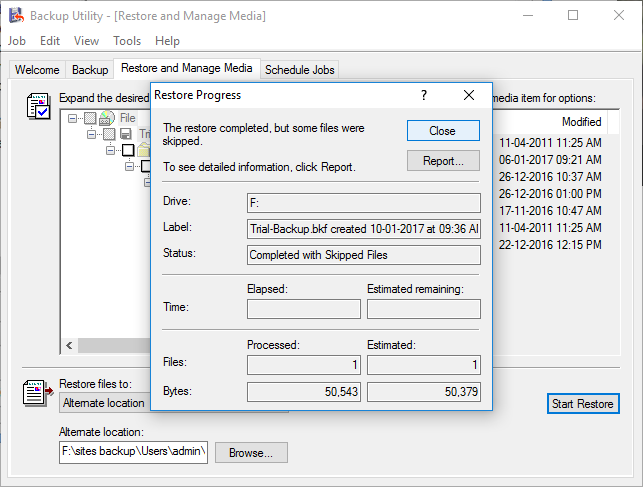The height and width of the screenshot is (487, 643).
Task: Click the File media disc icon in tree
Action: [107, 118]
